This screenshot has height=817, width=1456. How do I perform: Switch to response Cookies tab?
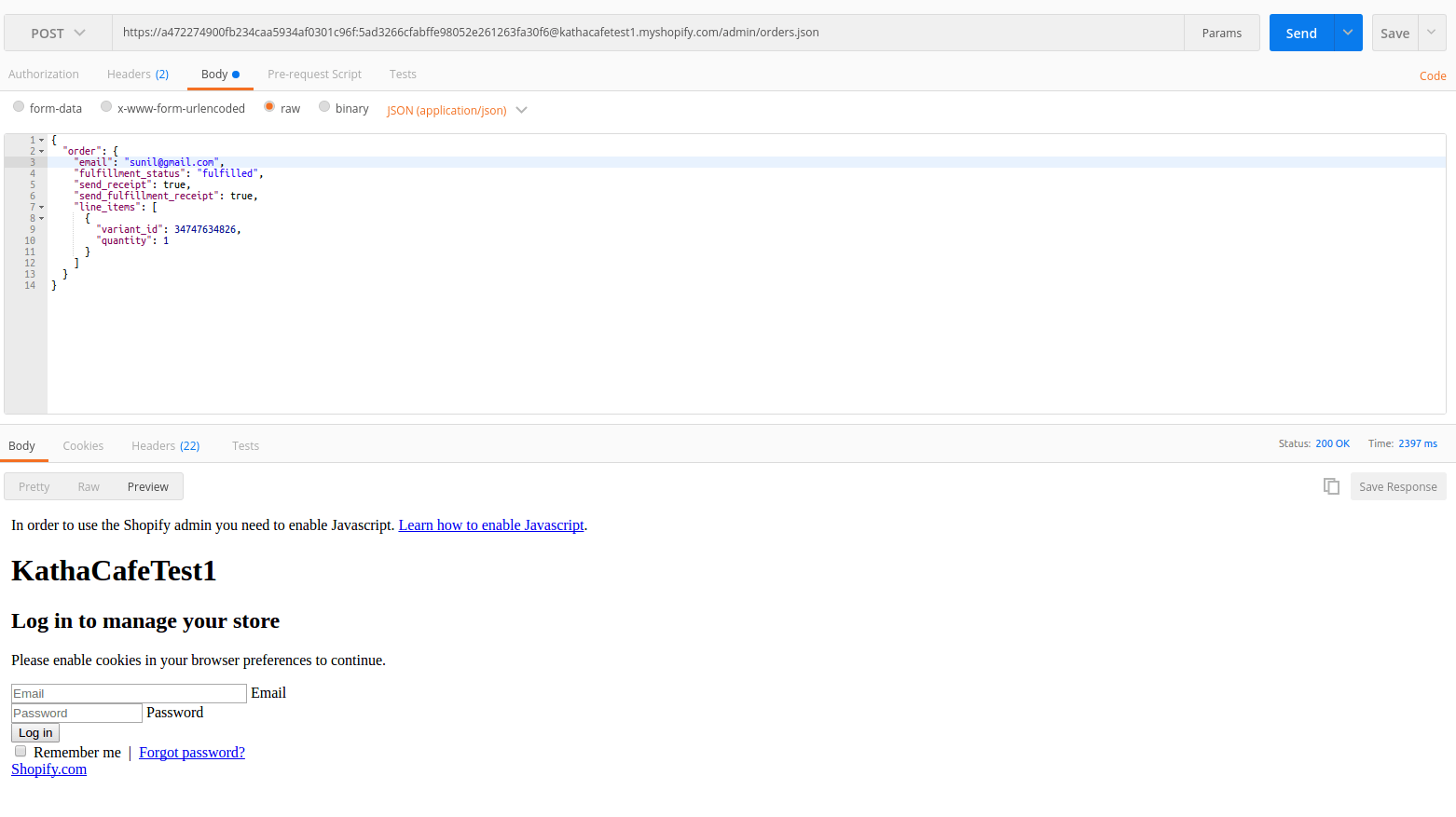(83, 446)
